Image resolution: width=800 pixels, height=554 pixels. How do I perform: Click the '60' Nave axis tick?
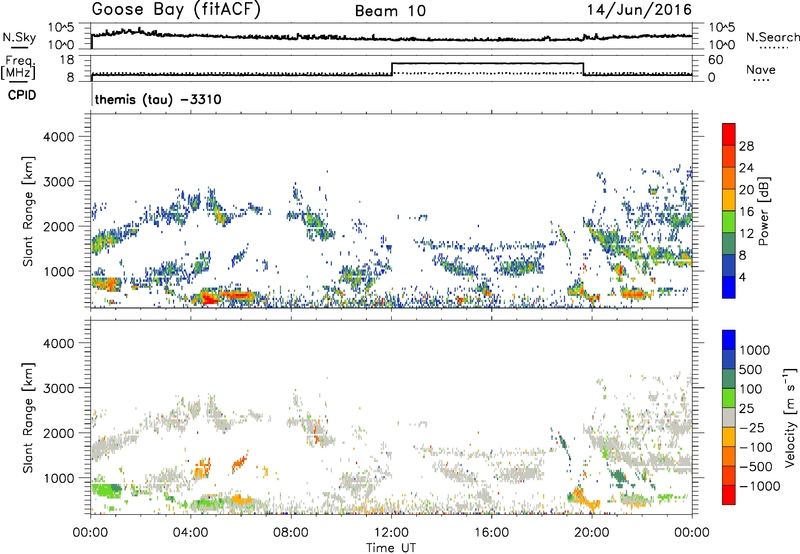(715, 60)
